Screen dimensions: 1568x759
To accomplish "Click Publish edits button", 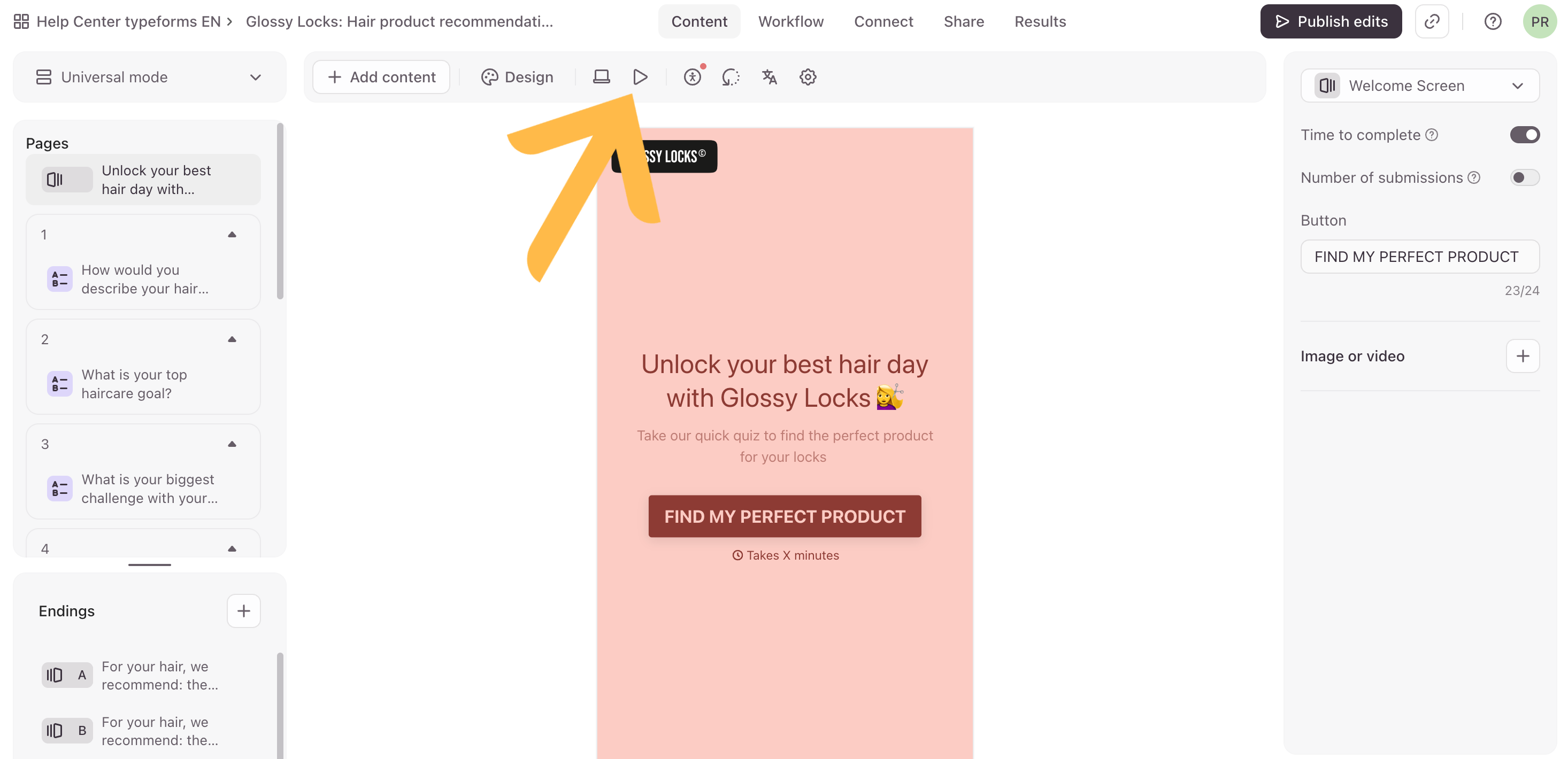I will [x=1331, y=21].
